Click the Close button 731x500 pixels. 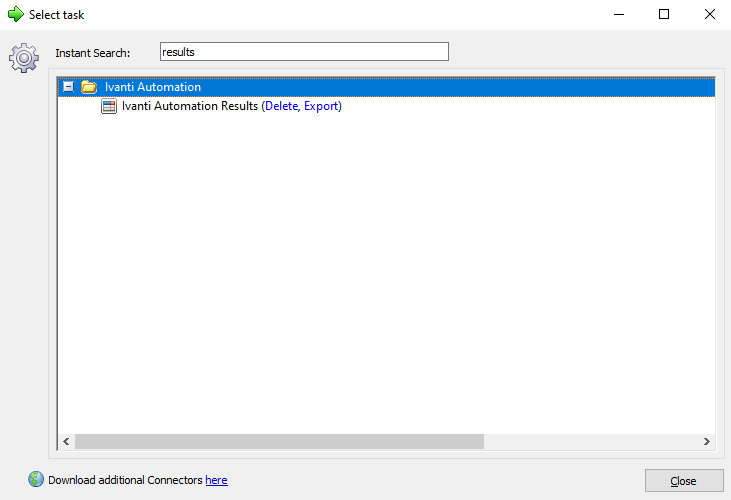point(684,480)
